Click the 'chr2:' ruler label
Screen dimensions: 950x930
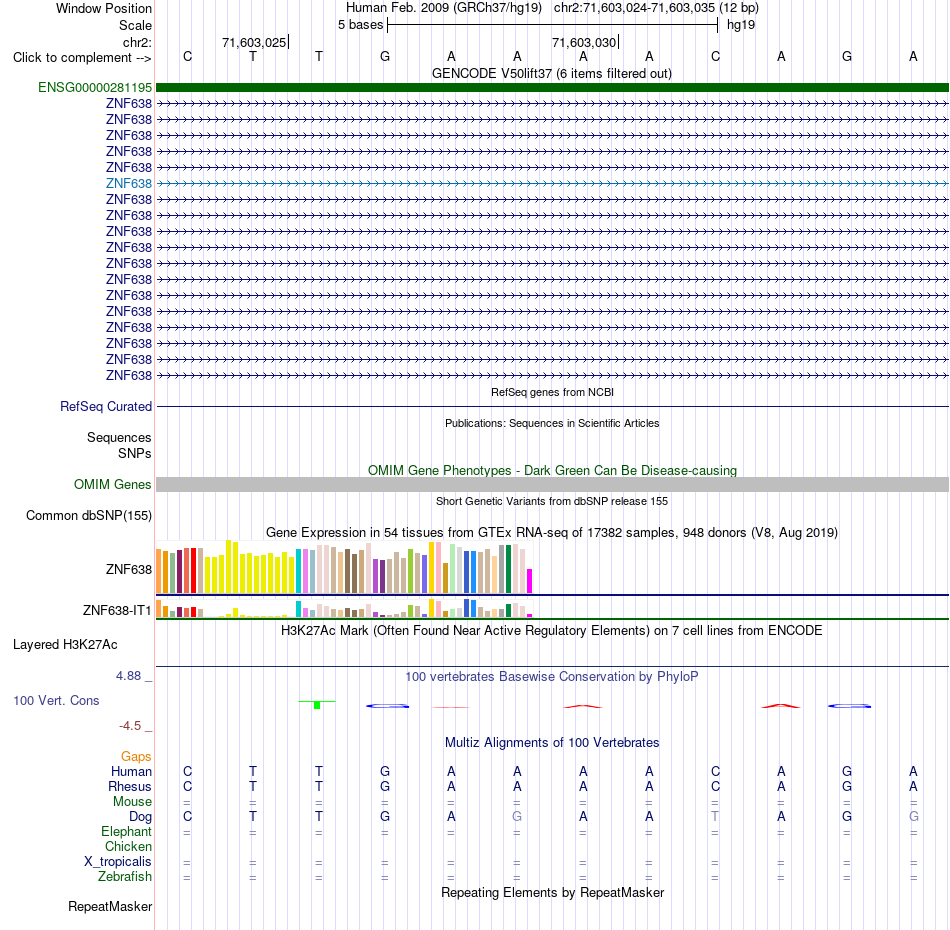[x=137, y=42]
